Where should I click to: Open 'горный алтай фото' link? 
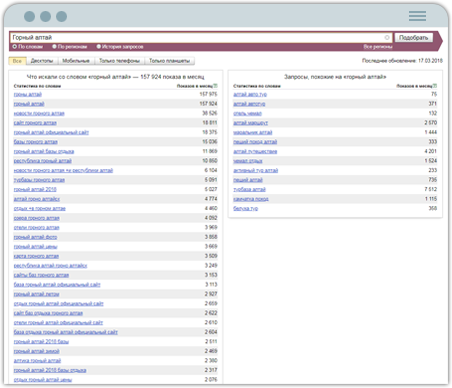coord(35,237)
